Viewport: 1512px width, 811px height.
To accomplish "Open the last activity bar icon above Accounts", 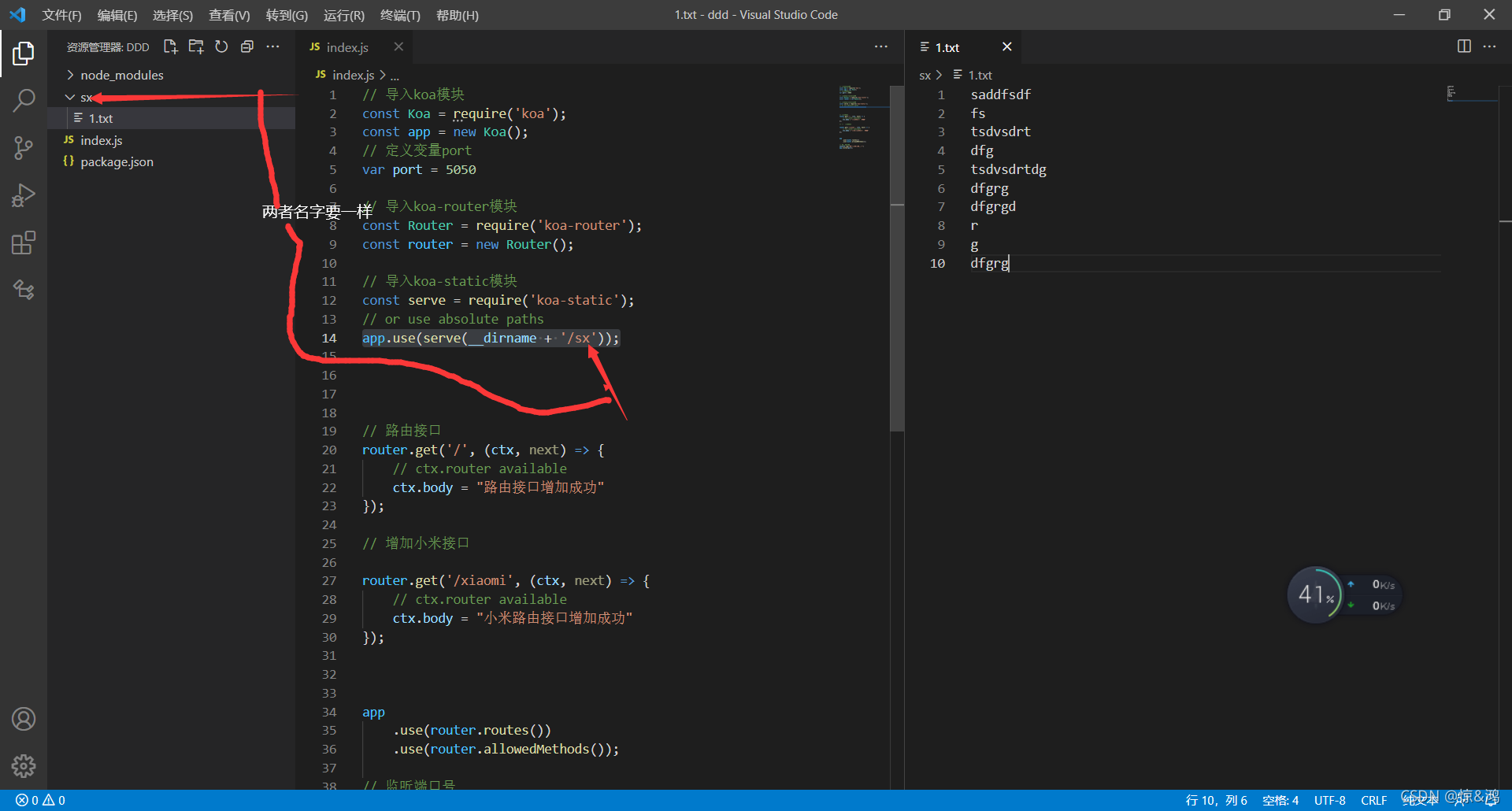I will point(24,290).
